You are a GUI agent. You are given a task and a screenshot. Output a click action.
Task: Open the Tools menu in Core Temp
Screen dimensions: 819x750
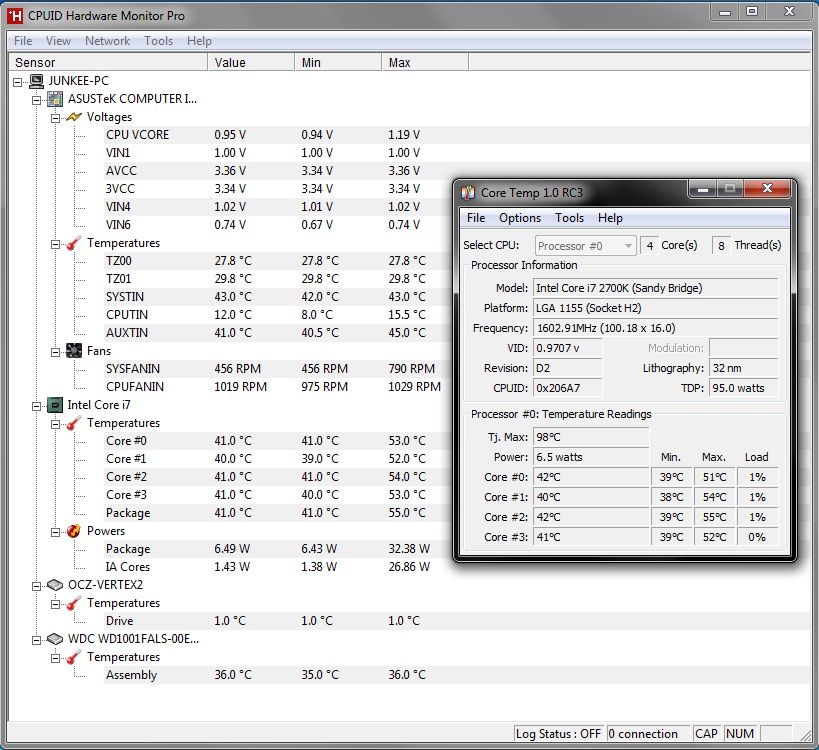click(569, 218)
